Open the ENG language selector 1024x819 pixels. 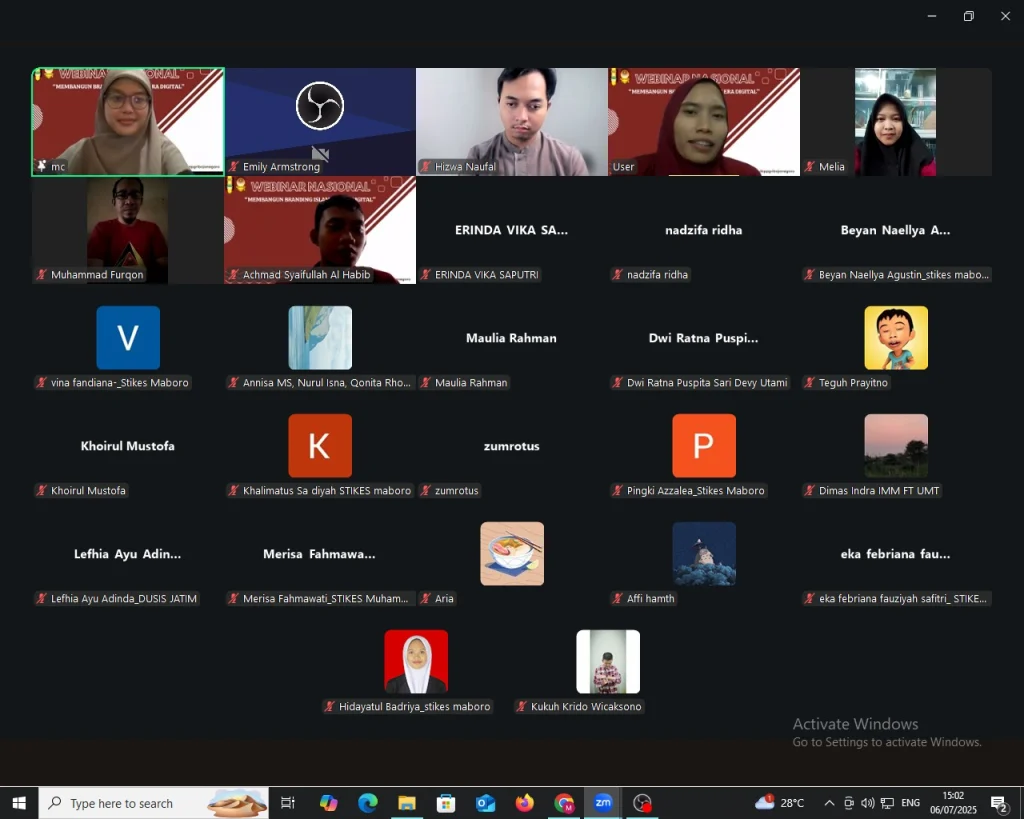pos(910,802)
